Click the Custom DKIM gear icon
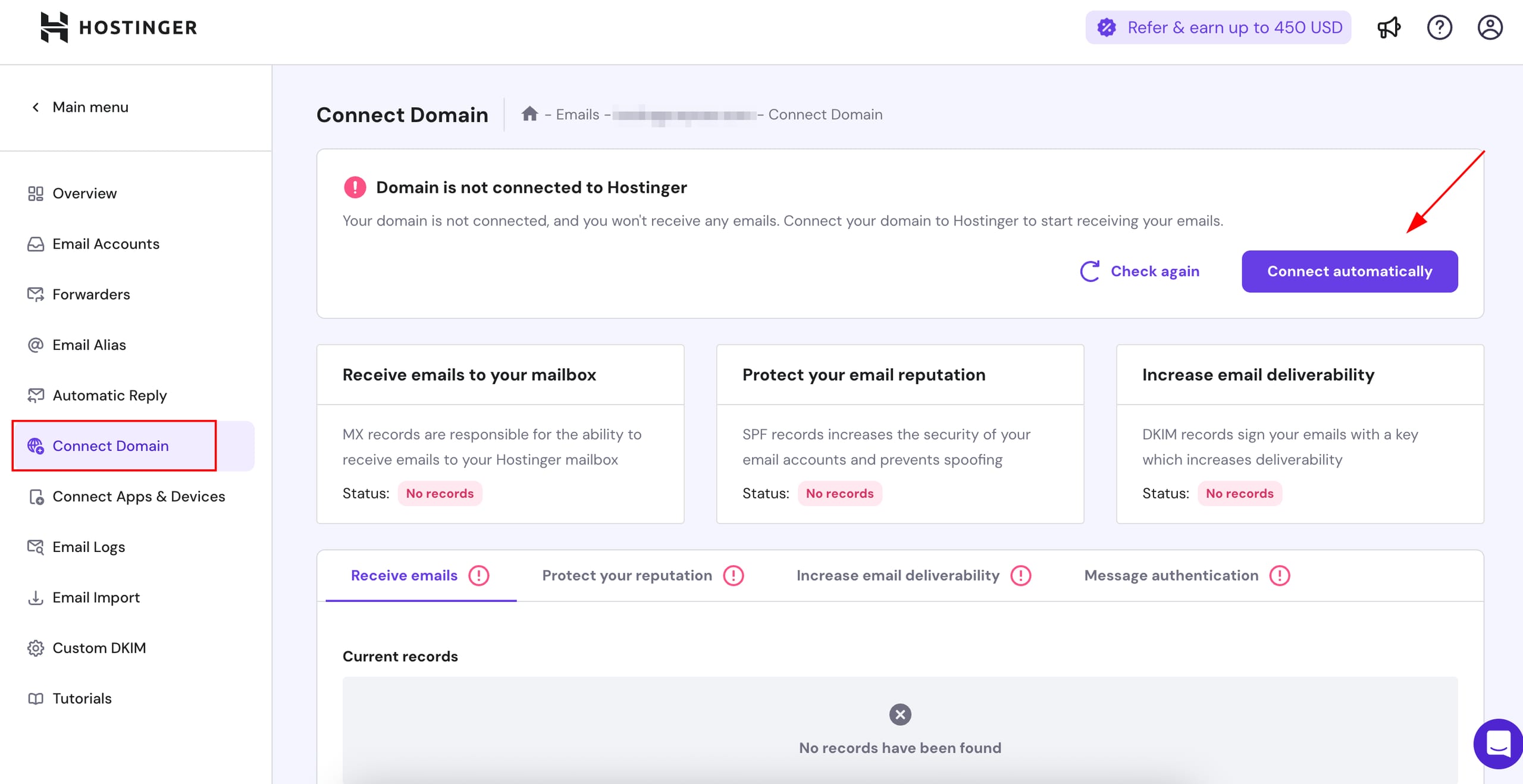The image size is (1523, 784). [36, 648]
